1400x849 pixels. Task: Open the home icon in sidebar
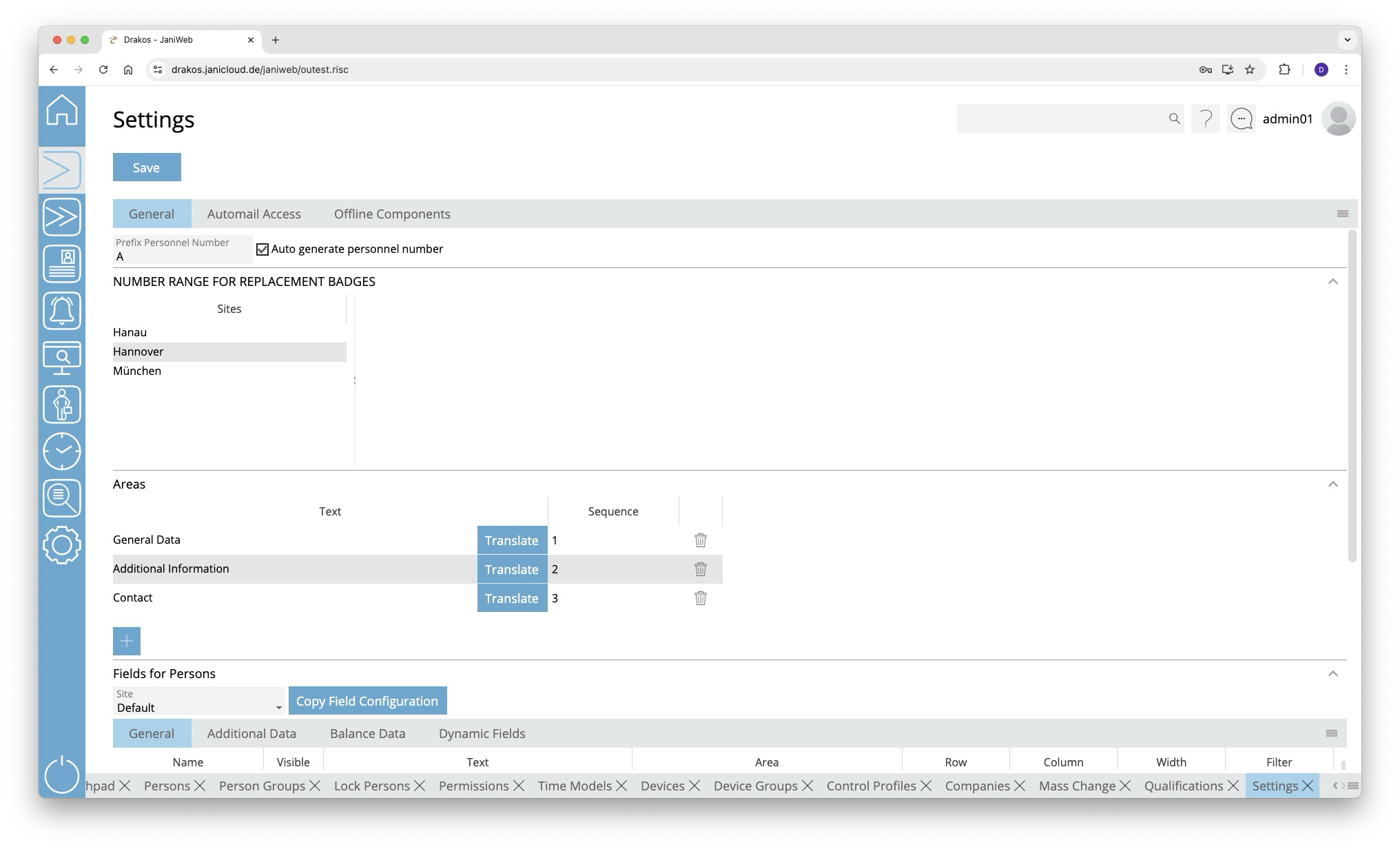pyautogui.click(x=62, y=110)
